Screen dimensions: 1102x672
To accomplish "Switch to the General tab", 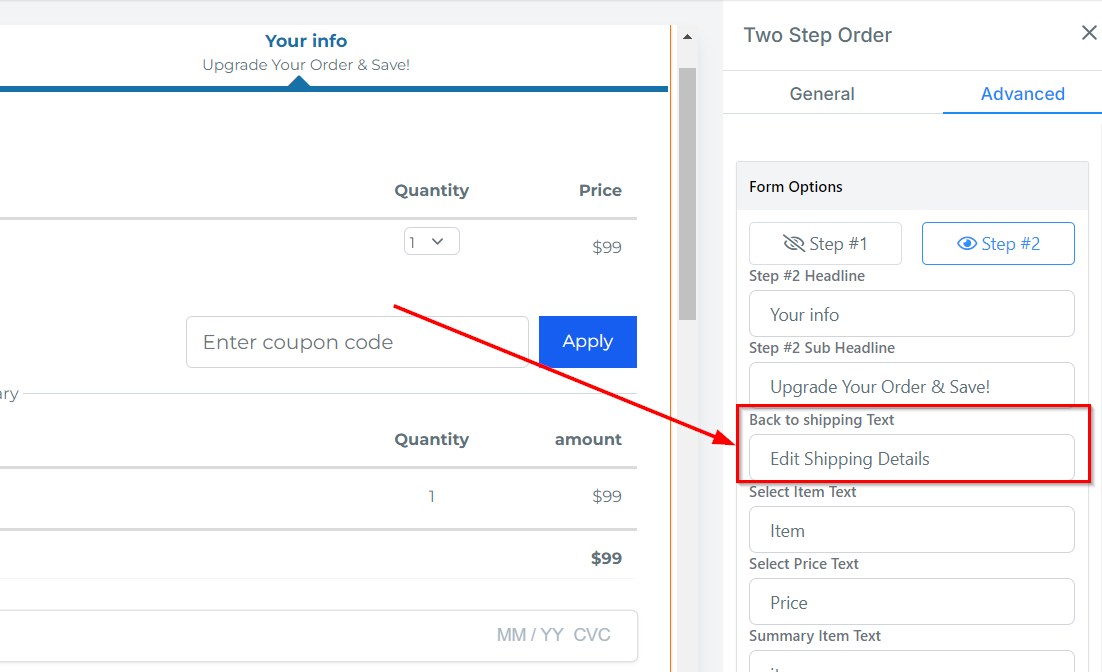I will (822, 94).
